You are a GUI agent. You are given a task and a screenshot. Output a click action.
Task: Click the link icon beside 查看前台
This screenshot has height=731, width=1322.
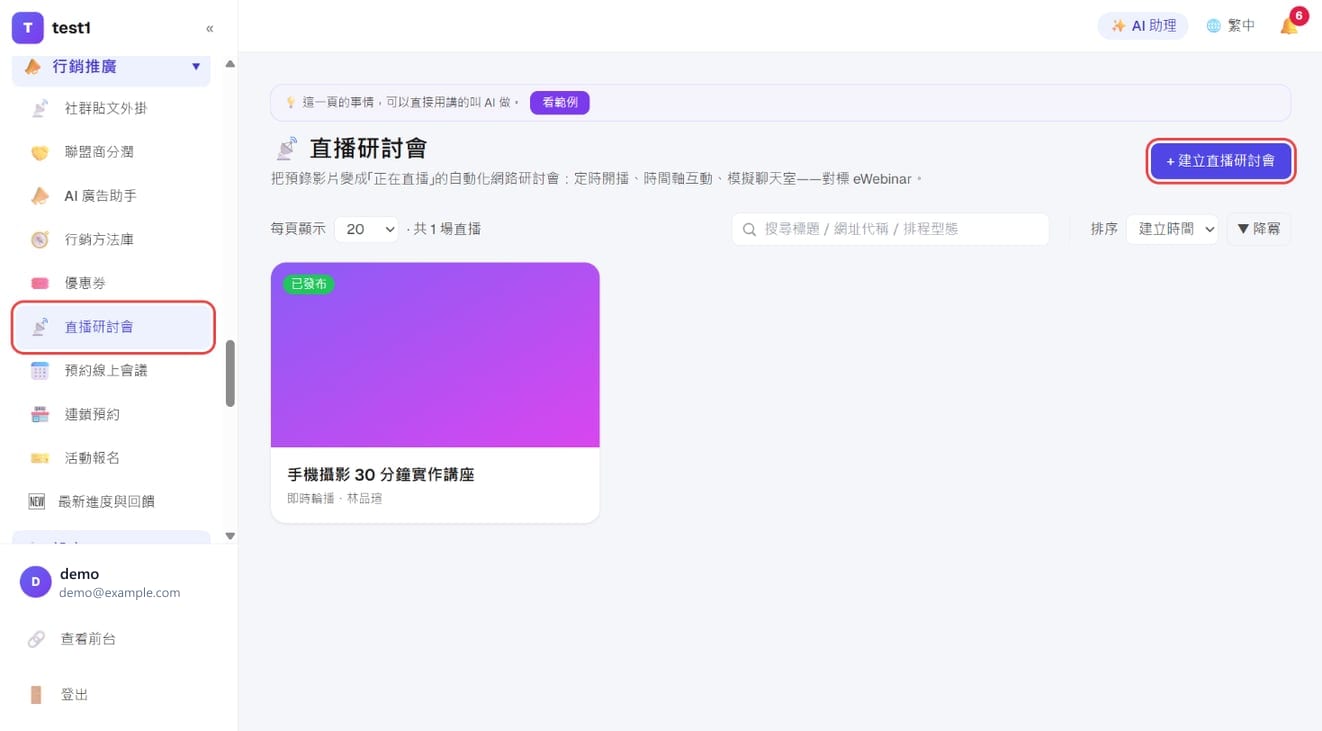click(x=36, y=639)
